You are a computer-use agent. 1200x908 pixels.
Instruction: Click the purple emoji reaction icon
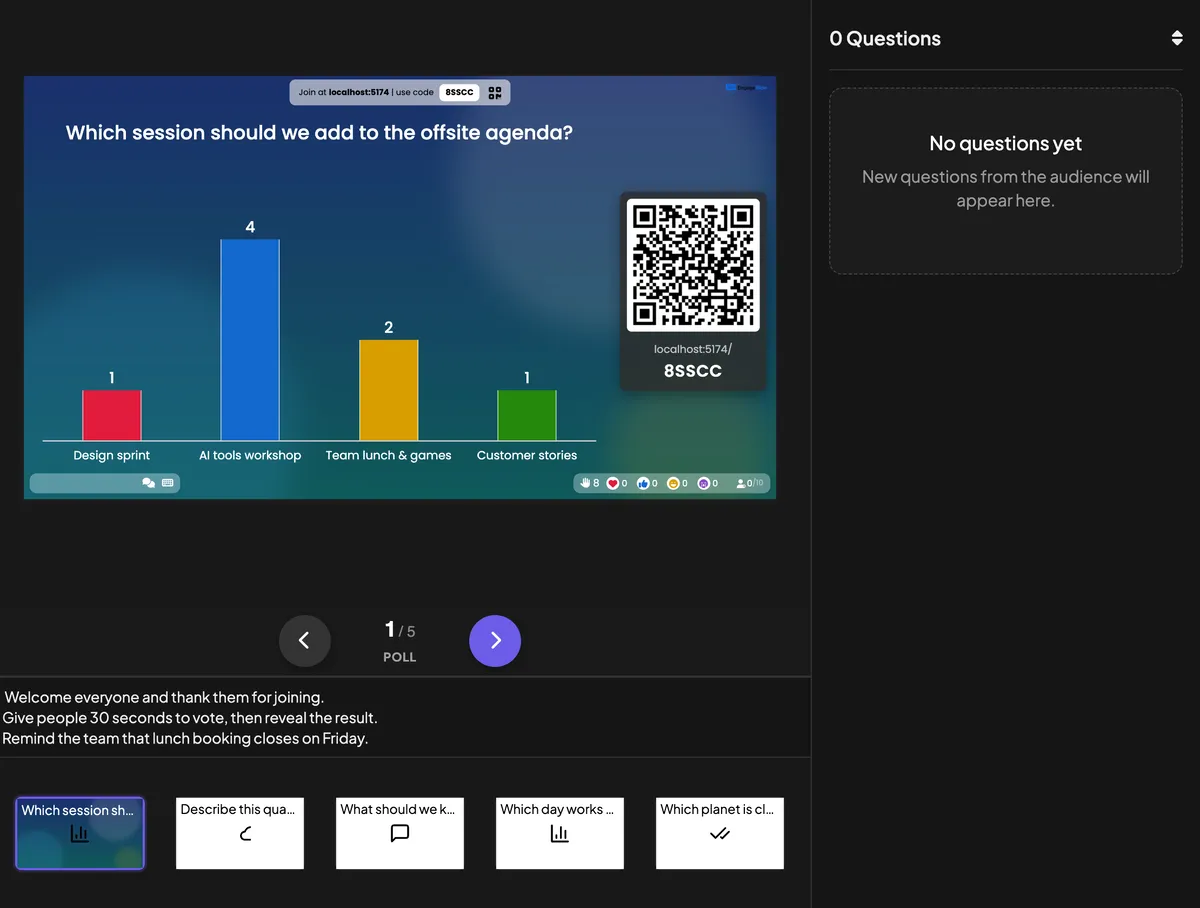pos(703,483)
